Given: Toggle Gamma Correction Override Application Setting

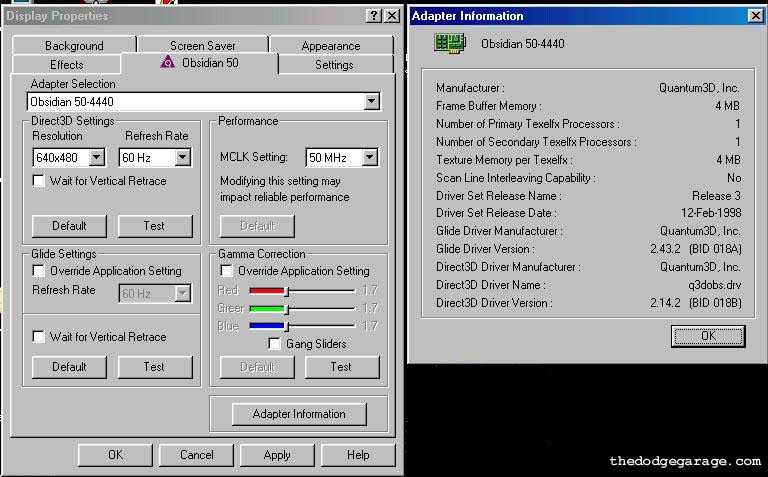Looking at the screenshot, I should coord(226,271).
